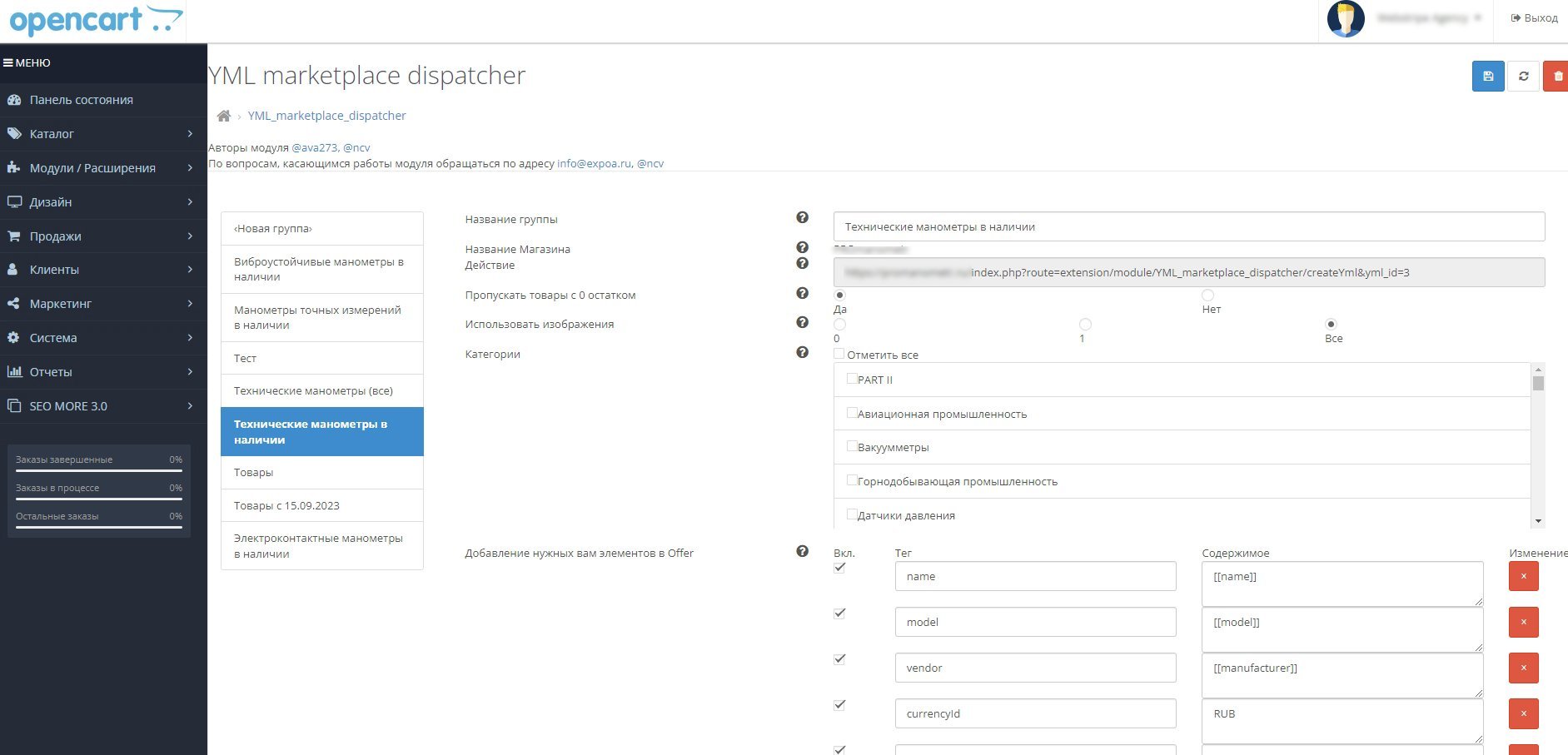The width and height of the screenshot is (1568, 755).
Task: Uncheck the model tag enabled checkbox
Action: tap(839, 613)
